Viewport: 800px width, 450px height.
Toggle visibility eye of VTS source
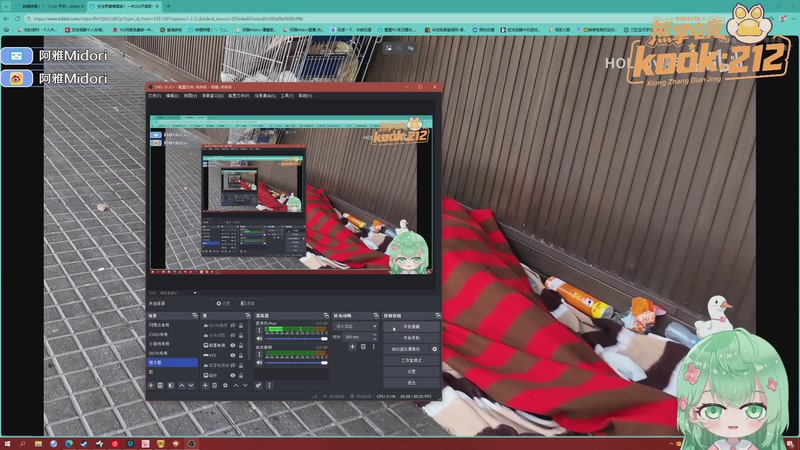233,356
